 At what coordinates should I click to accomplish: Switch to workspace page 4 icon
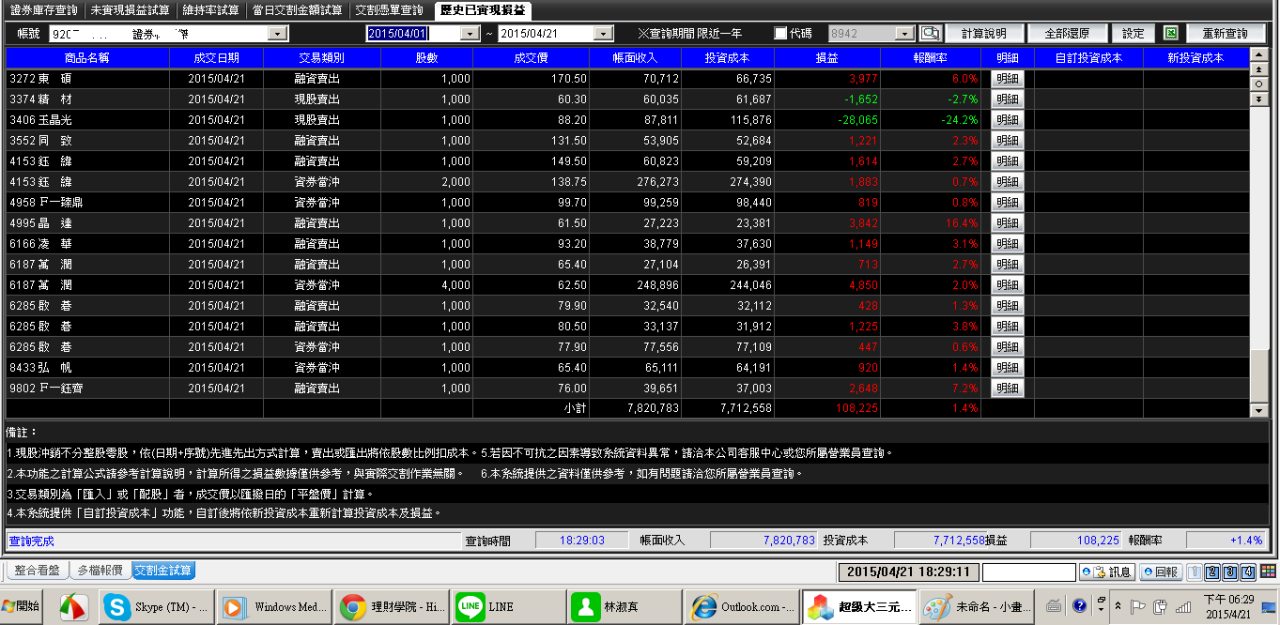point(1248,572)
